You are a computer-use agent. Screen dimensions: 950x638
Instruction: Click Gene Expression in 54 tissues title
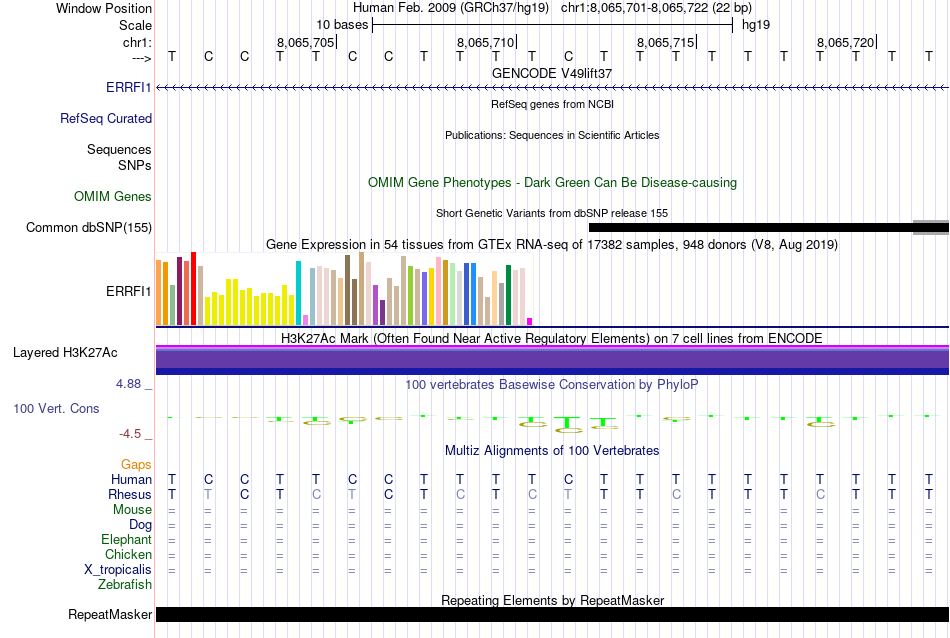552,245
